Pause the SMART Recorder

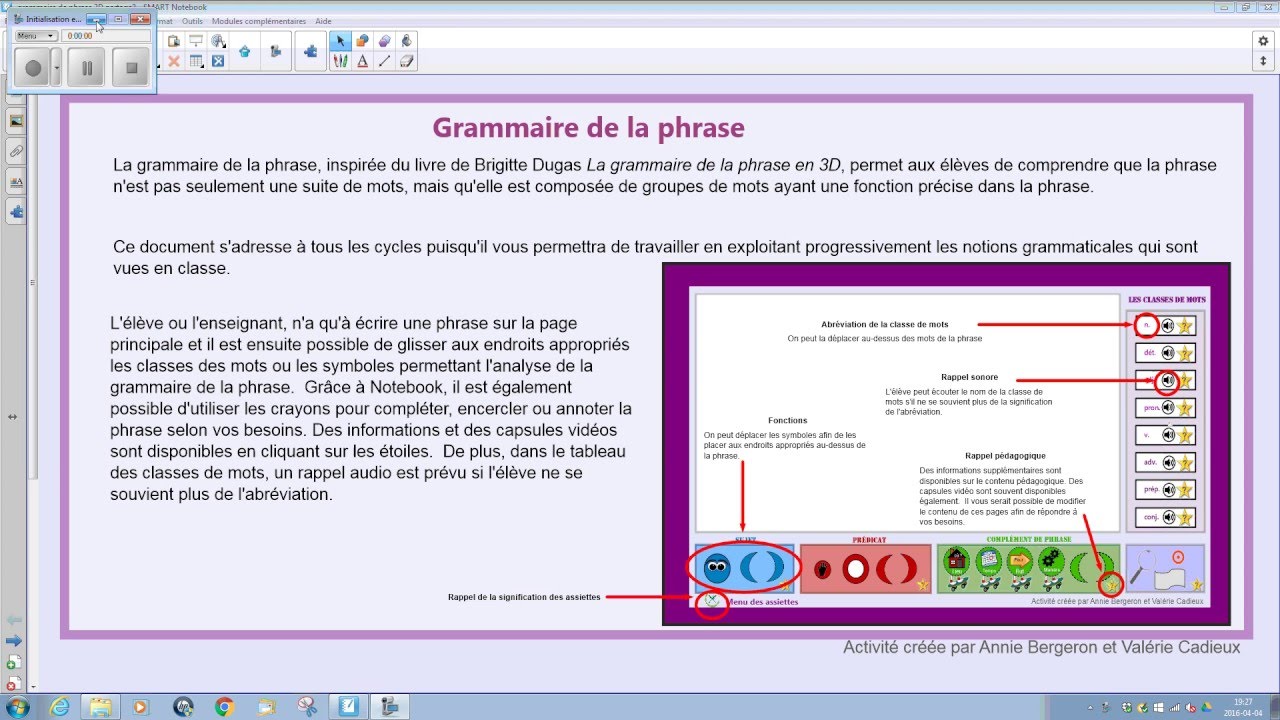coord(86,67)
